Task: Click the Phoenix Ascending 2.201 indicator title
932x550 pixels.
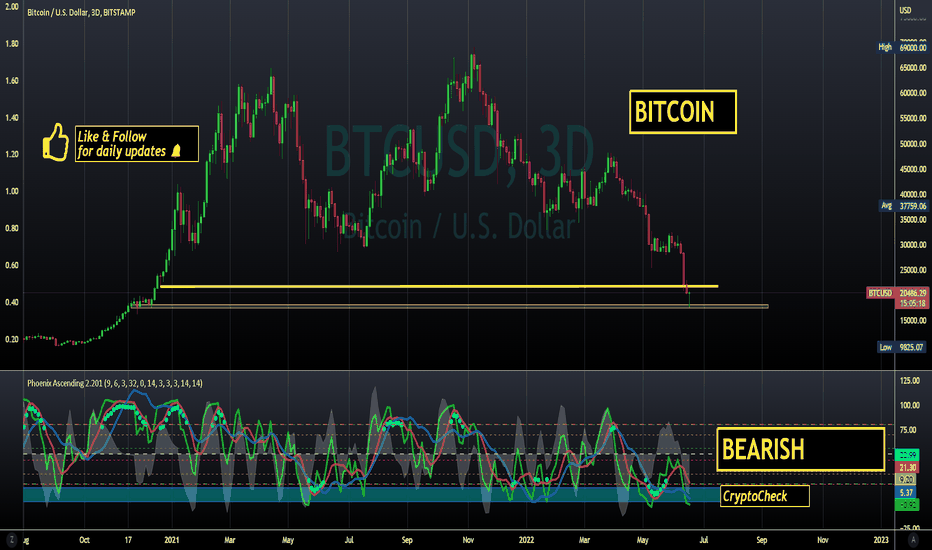Action: click(115, 384)
